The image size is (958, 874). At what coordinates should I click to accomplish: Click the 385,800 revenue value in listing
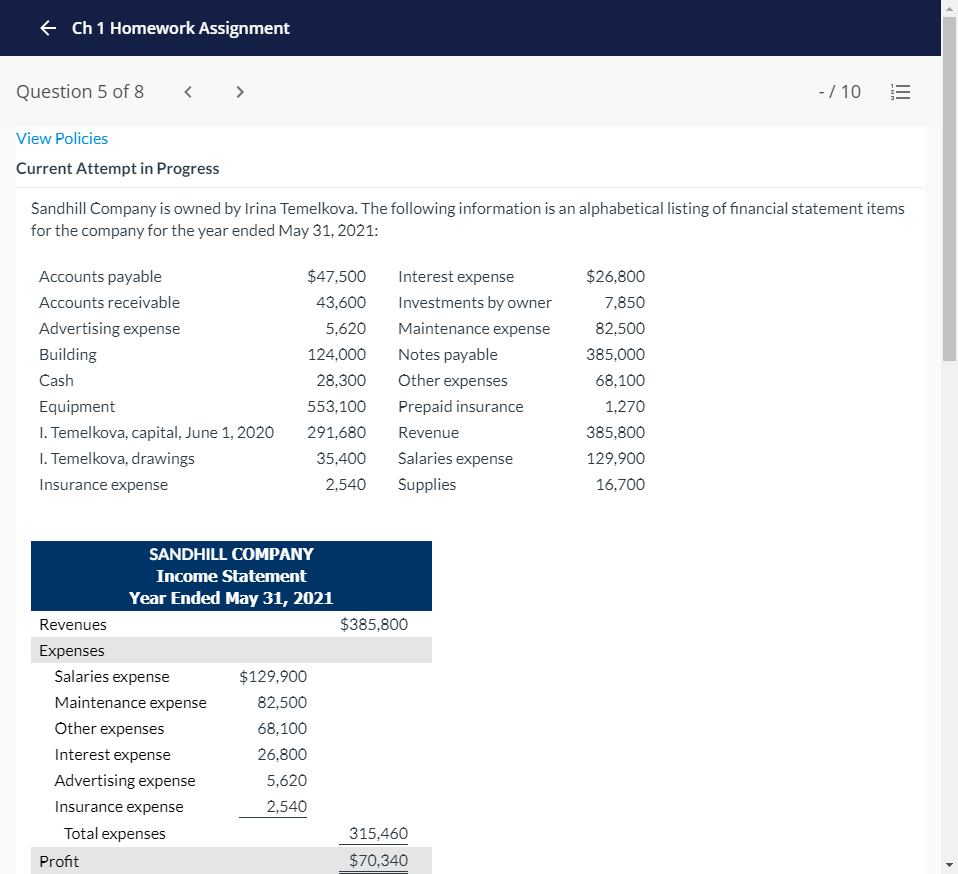pos(615,433)
